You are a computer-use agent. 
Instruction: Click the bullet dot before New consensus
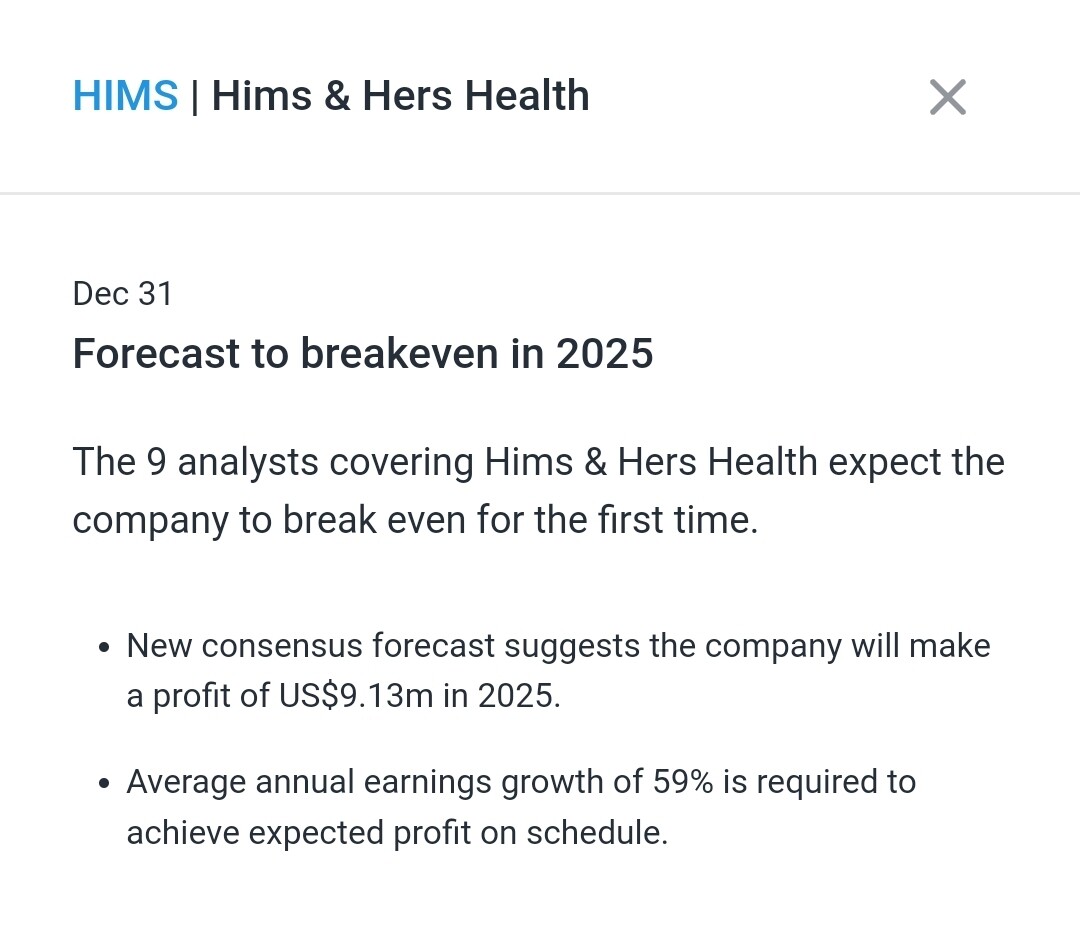click(105, 648)
